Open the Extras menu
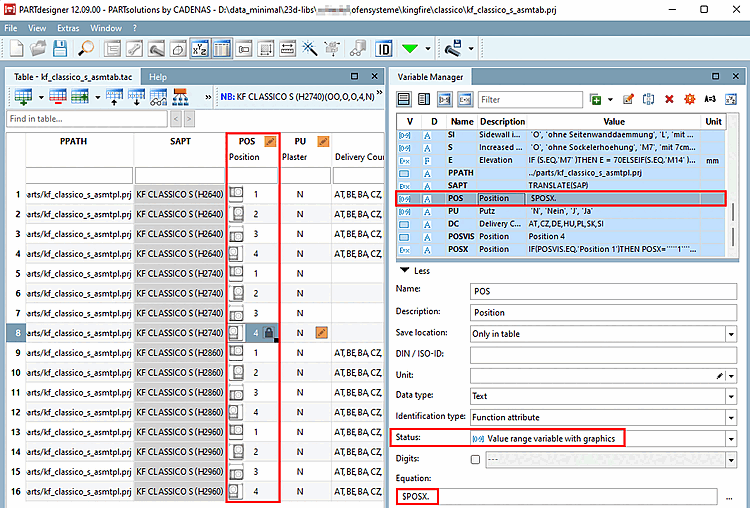Screen dimensions: 750x508 68,28
